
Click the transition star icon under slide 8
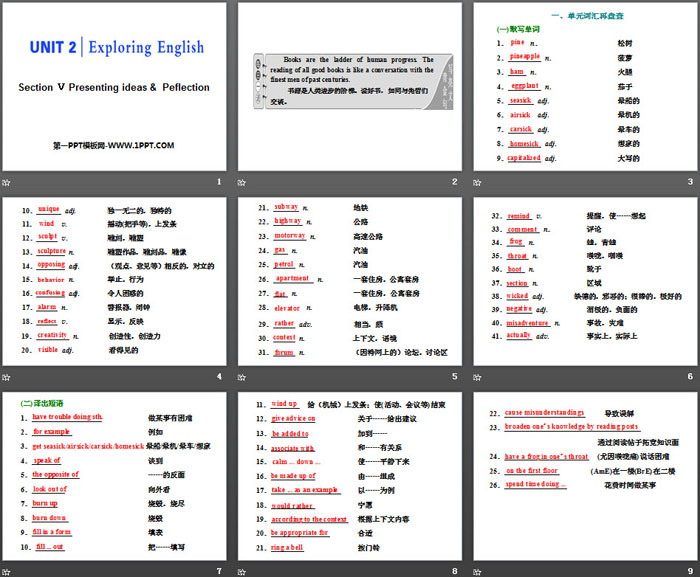pos(243,570)
